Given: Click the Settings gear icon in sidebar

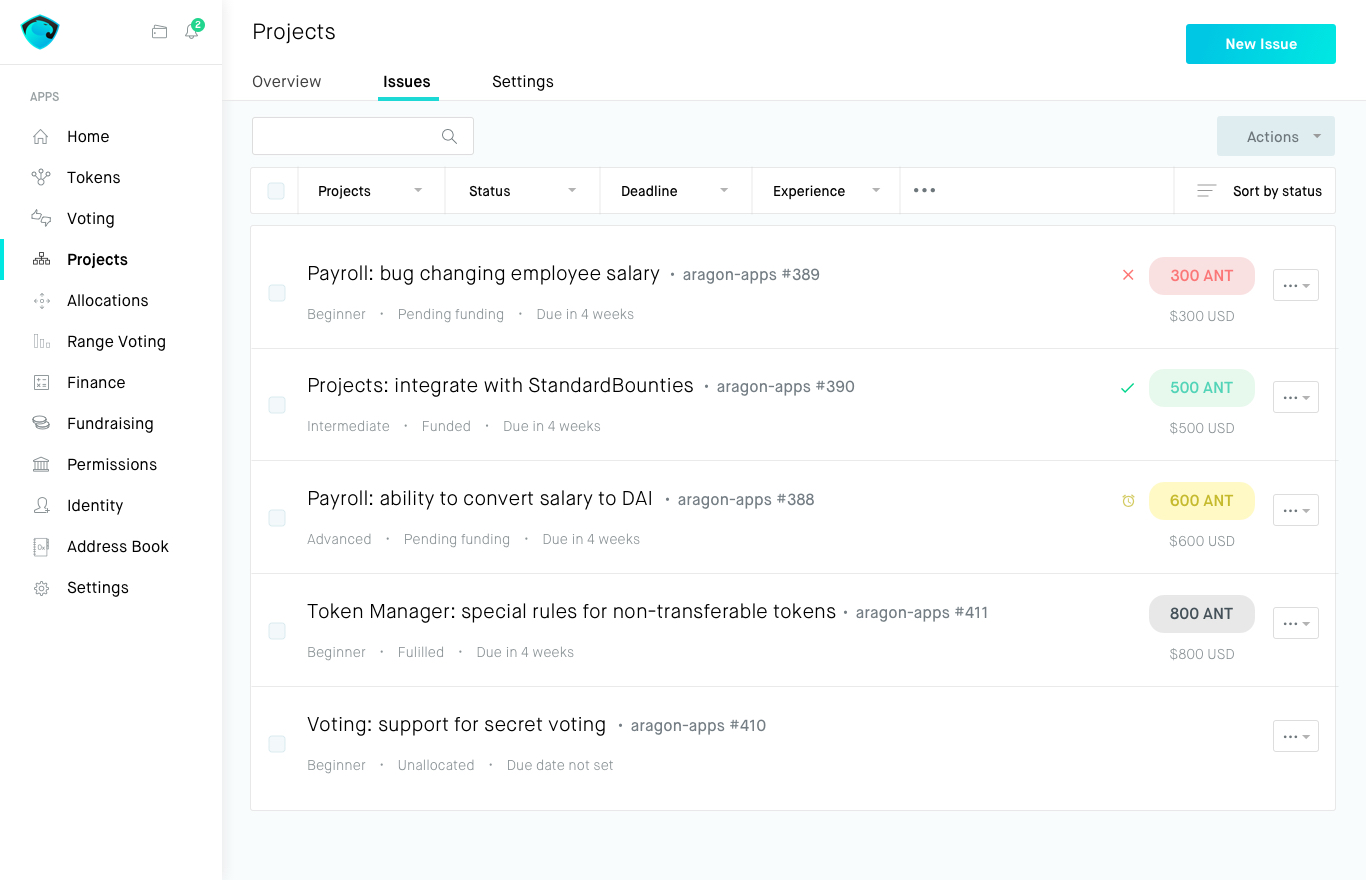Looking at the screenshot, I should (x=41, y=588).
